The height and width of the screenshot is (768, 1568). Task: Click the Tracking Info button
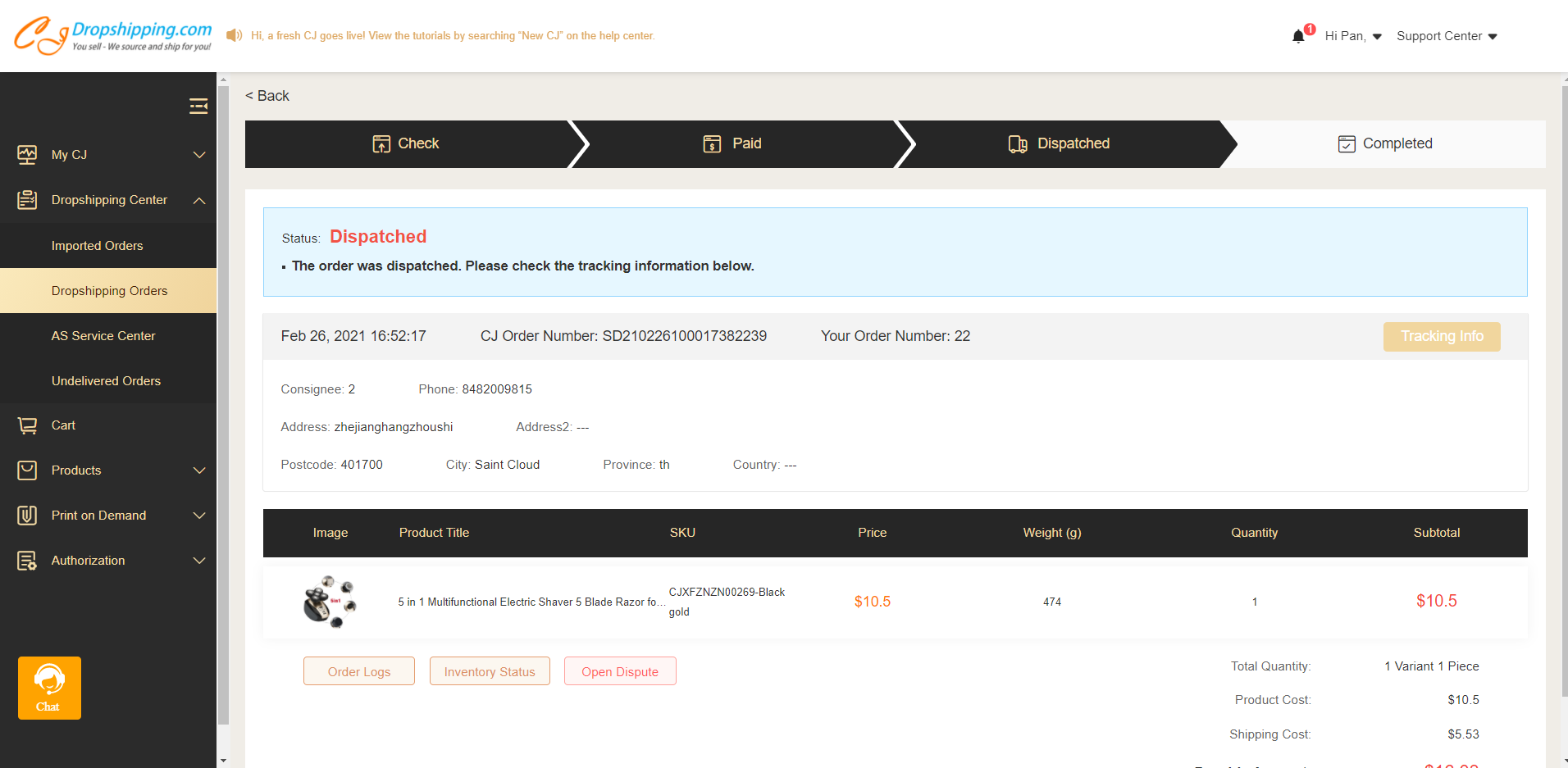click(1441, 336)
